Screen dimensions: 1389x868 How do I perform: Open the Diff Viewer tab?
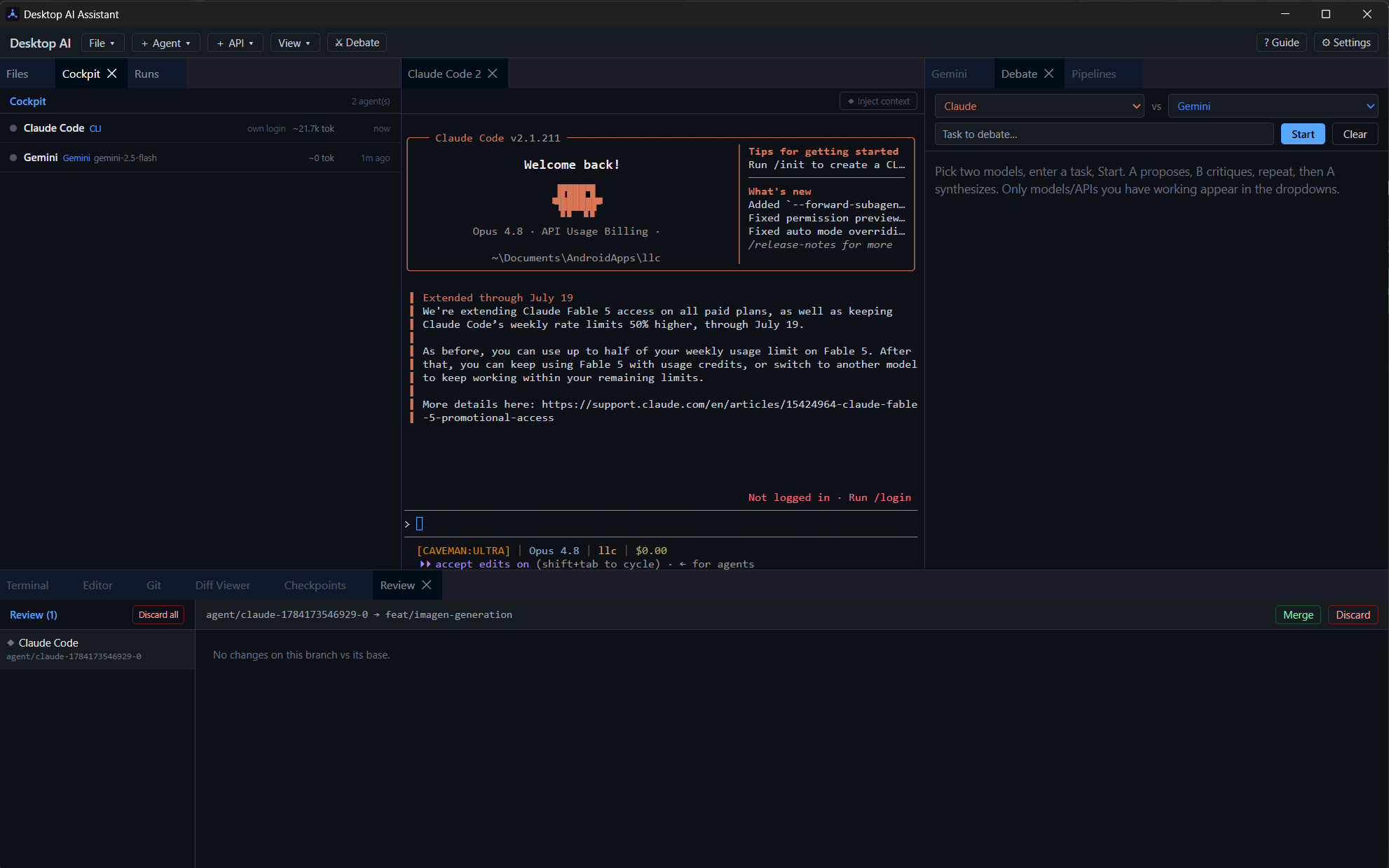click(x=222, y=585)
